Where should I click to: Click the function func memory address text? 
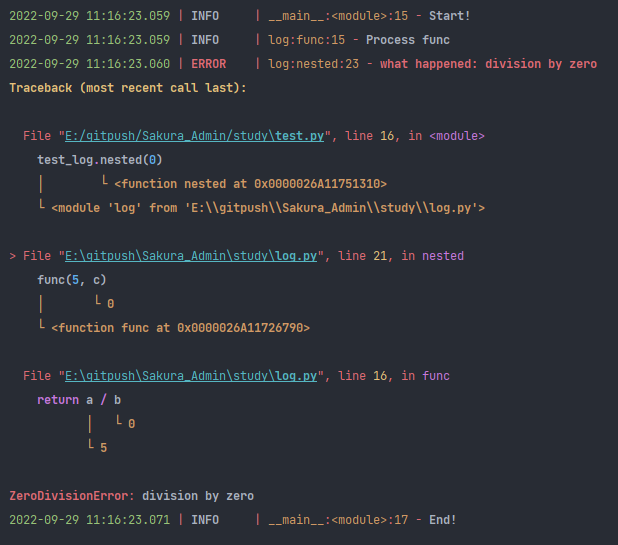click(x=180, y=328)
